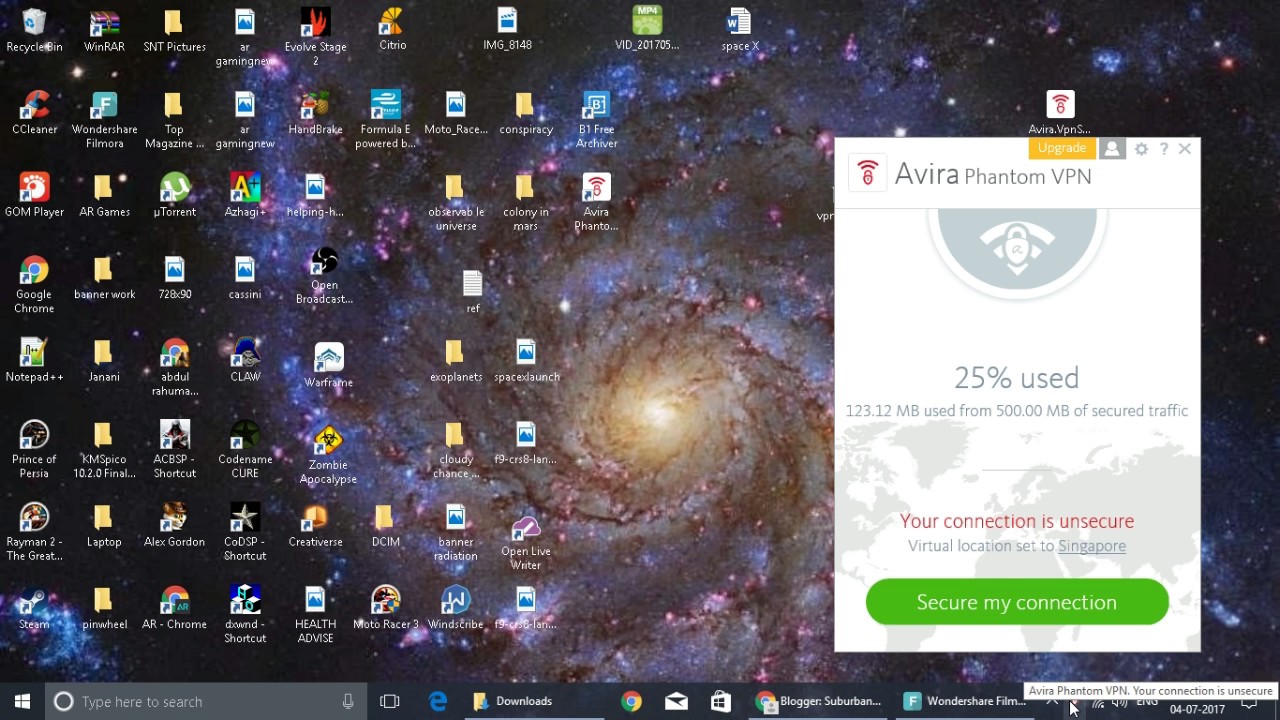Select the ref text file icon
The width and height of the screenshot is (1280, 720).
click(x=473, y=292)
